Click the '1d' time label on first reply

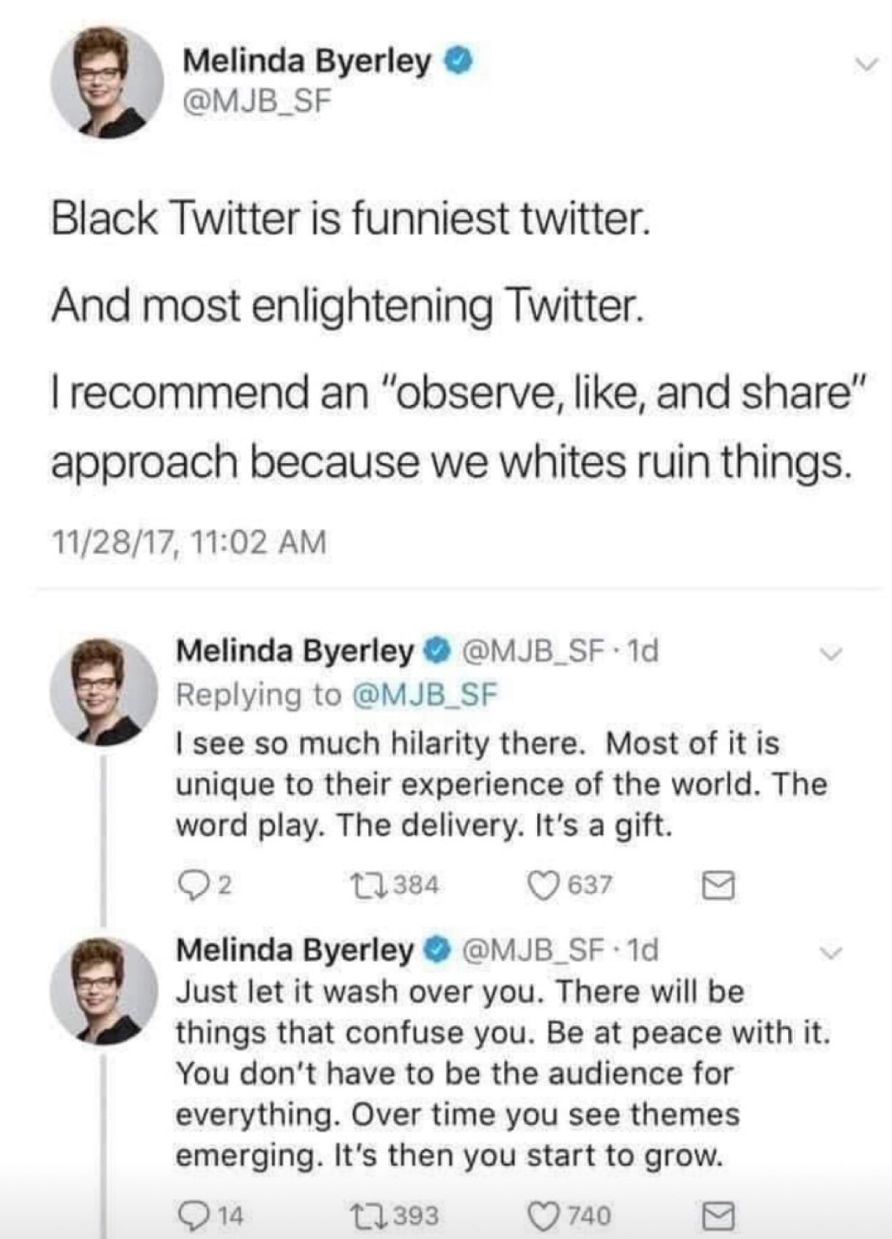(645, 654)
